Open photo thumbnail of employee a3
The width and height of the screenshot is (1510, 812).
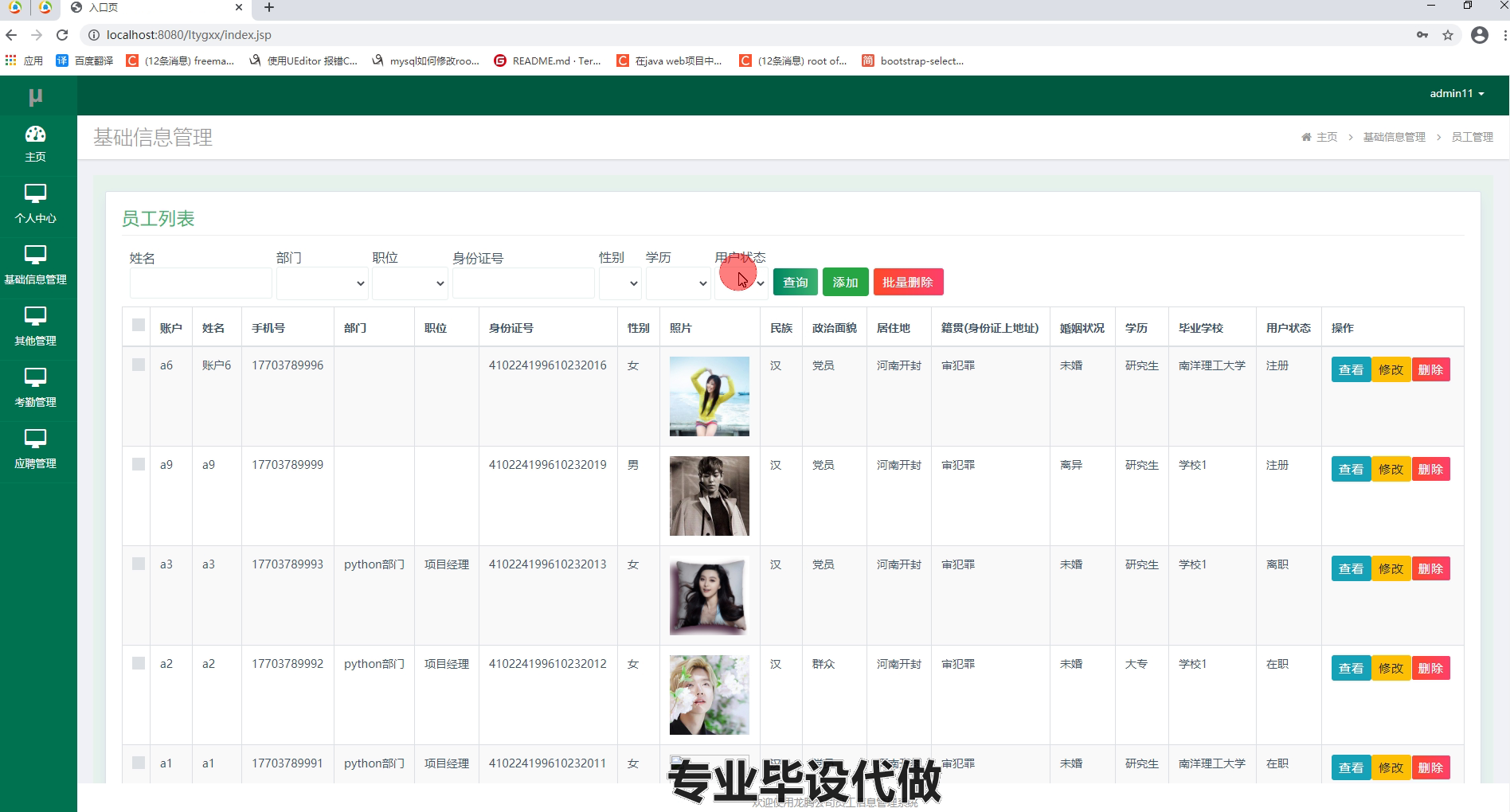tap(710, 595)
